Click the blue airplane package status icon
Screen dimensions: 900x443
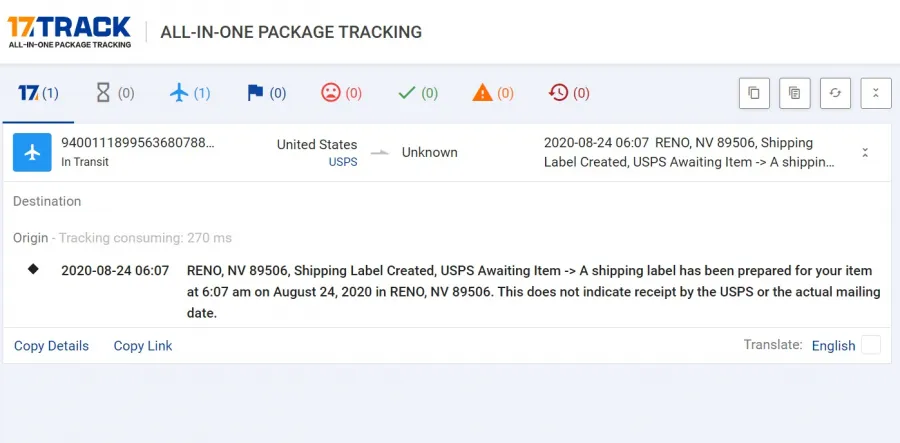coord(32,153)
